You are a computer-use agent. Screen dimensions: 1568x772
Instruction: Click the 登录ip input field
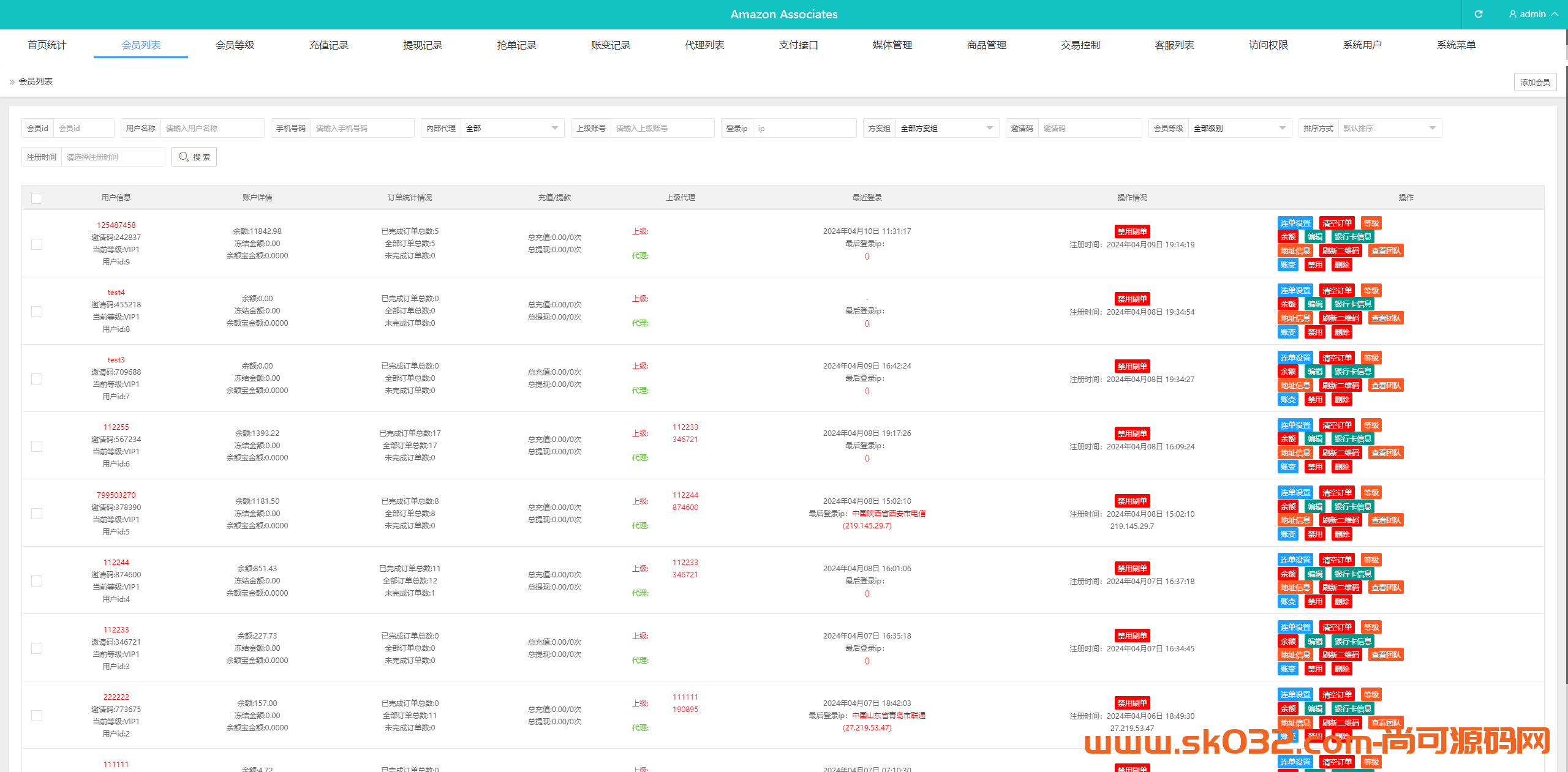click(804, 128)
